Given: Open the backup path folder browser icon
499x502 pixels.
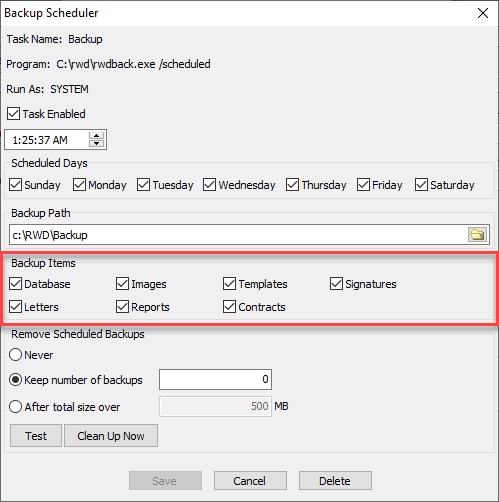Looking at the screenshot, I should click(477, 235).
